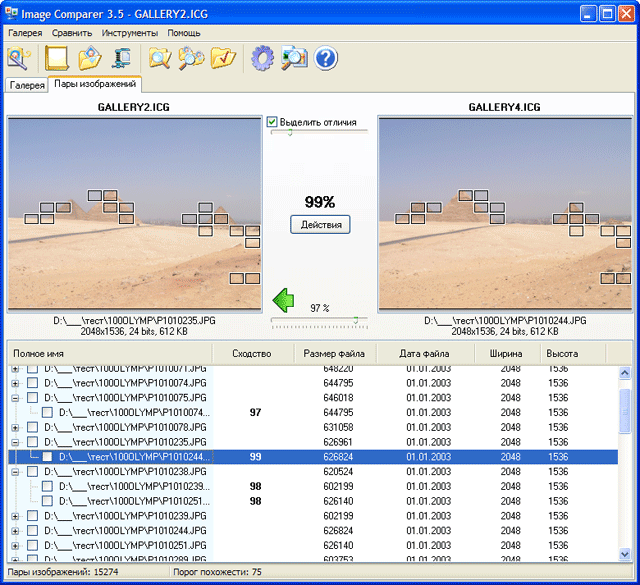Viewport: 640px width, 585px height.
Task: Click the folder with checkmark icon
Action: point(223,58)
